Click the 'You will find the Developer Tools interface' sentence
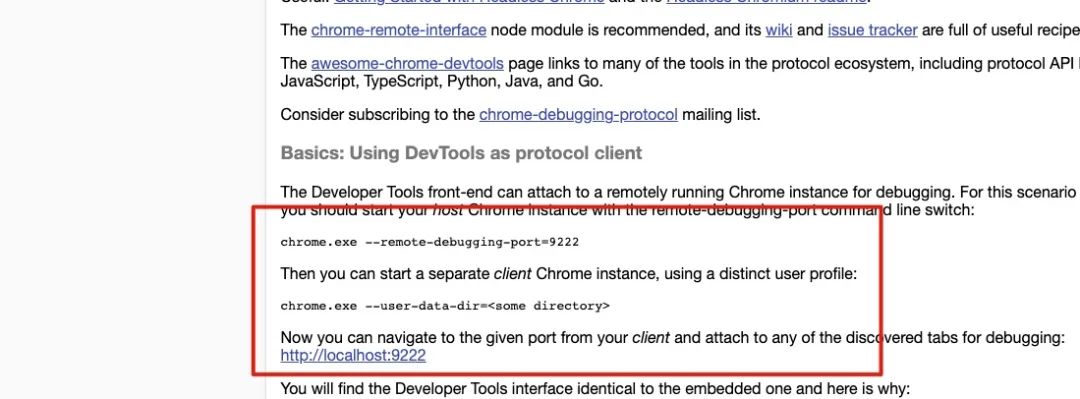Image resolution: width=1080 pixels, height=399 pixels. coord(595,389)
